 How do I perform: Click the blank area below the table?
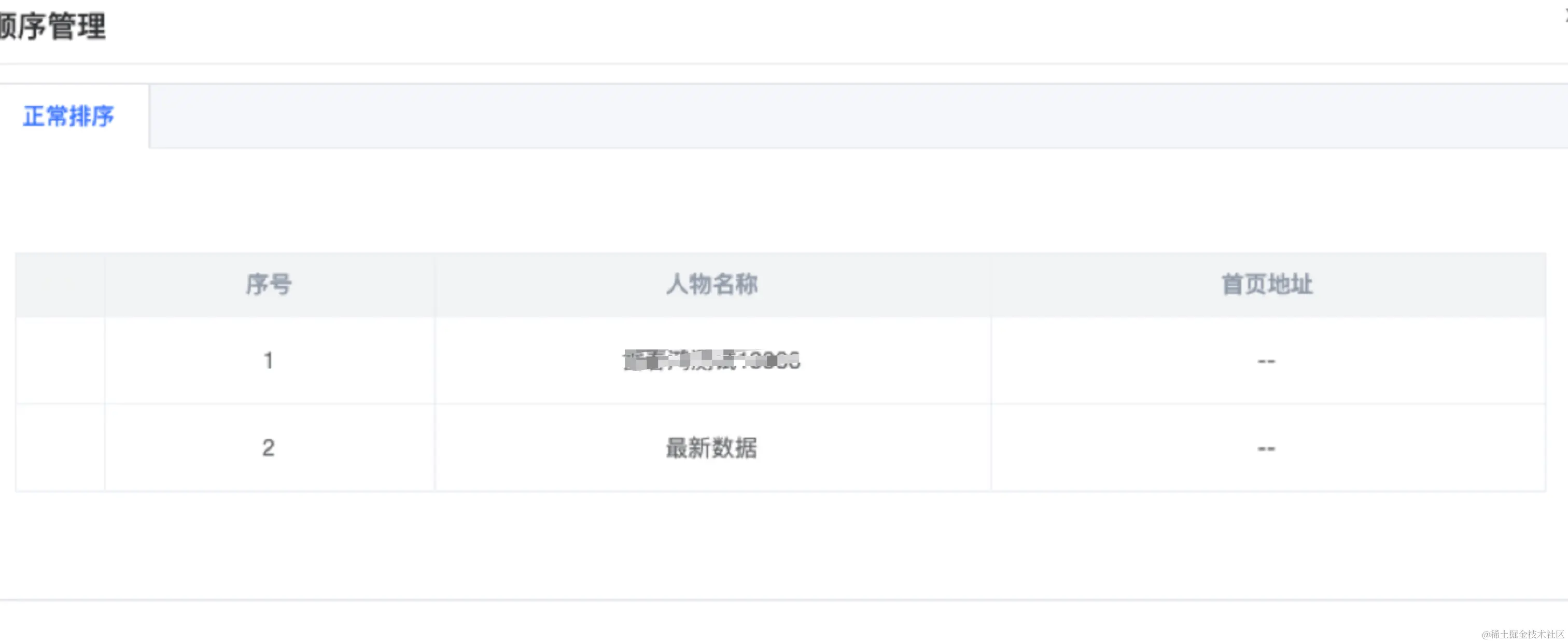tap(784, 545)
